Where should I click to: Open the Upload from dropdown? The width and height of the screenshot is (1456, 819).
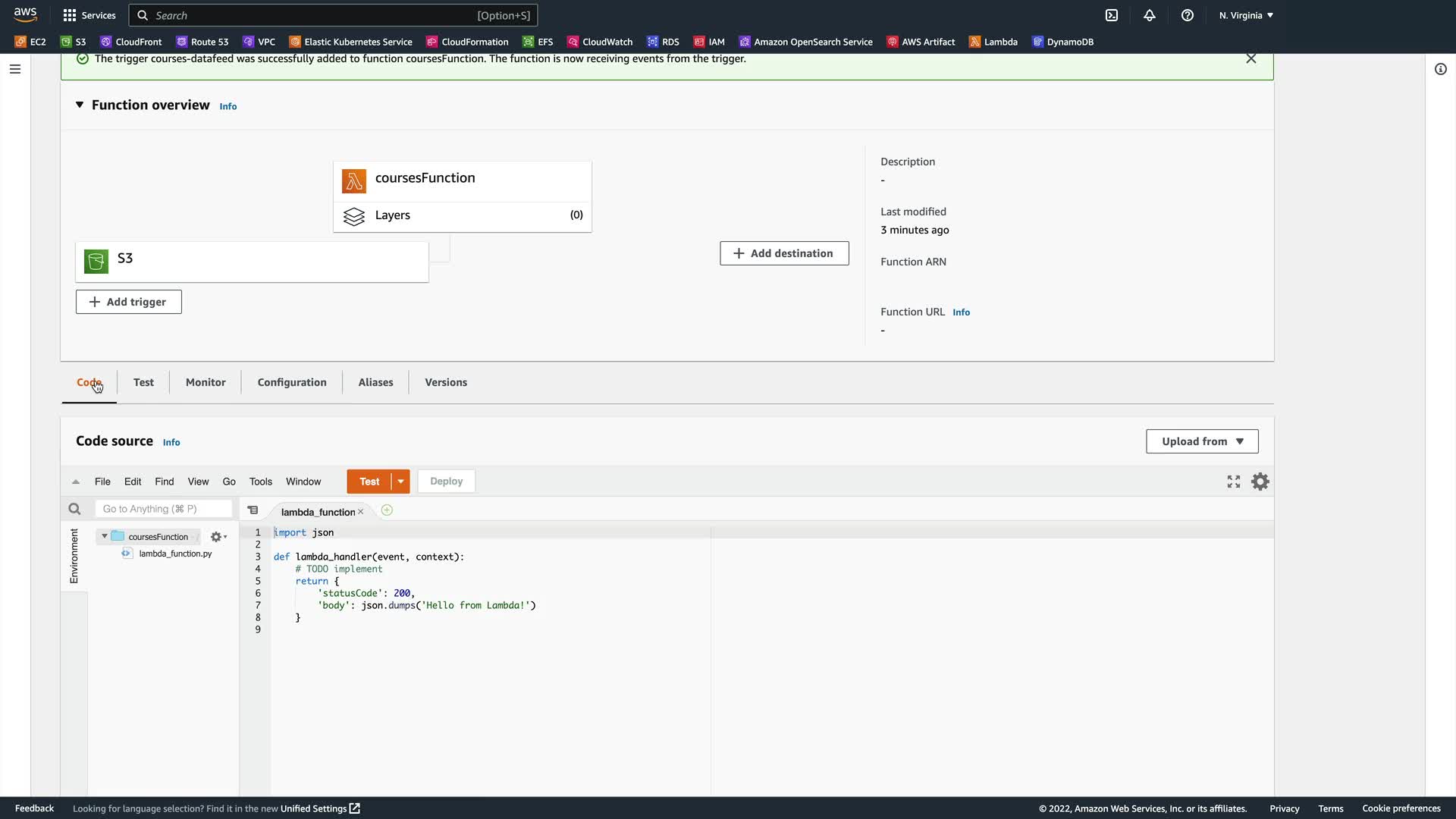(x=1202, y=441)
